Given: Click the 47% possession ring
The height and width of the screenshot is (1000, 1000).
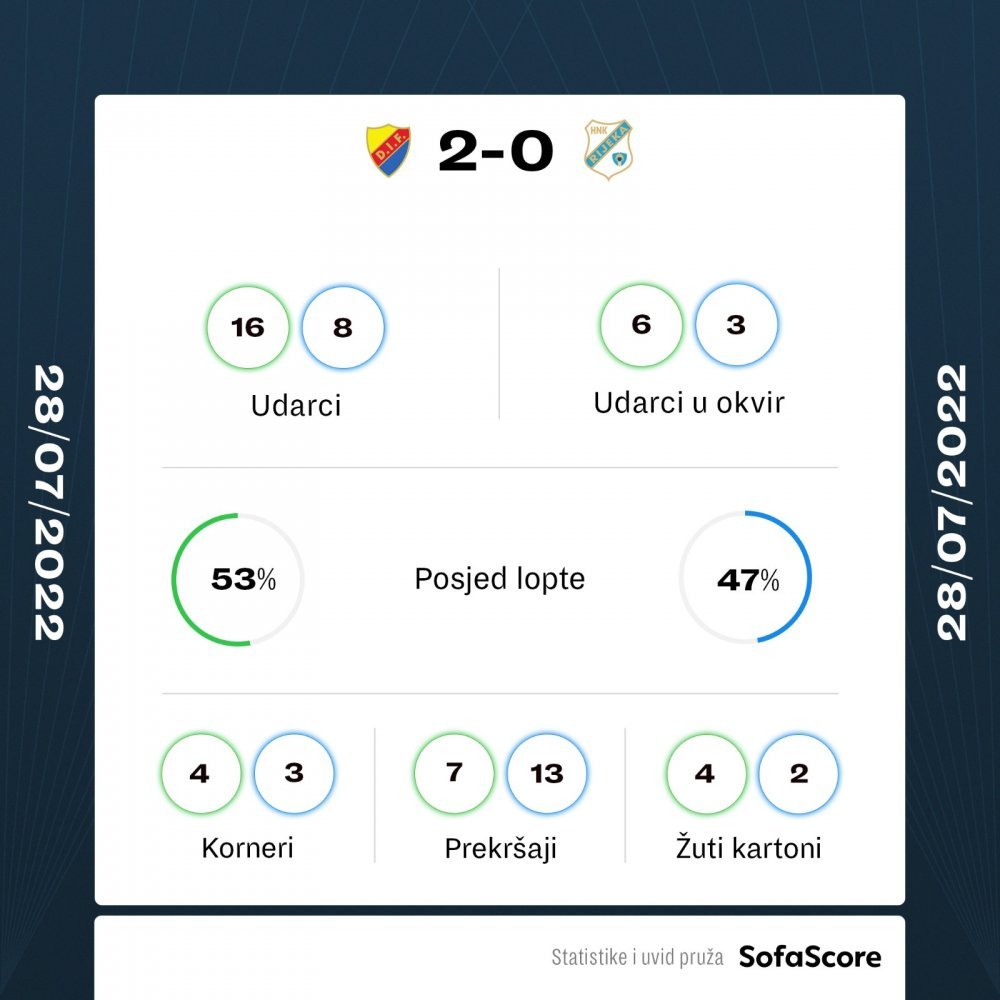Looking at the screenshot, I should 745,577.
